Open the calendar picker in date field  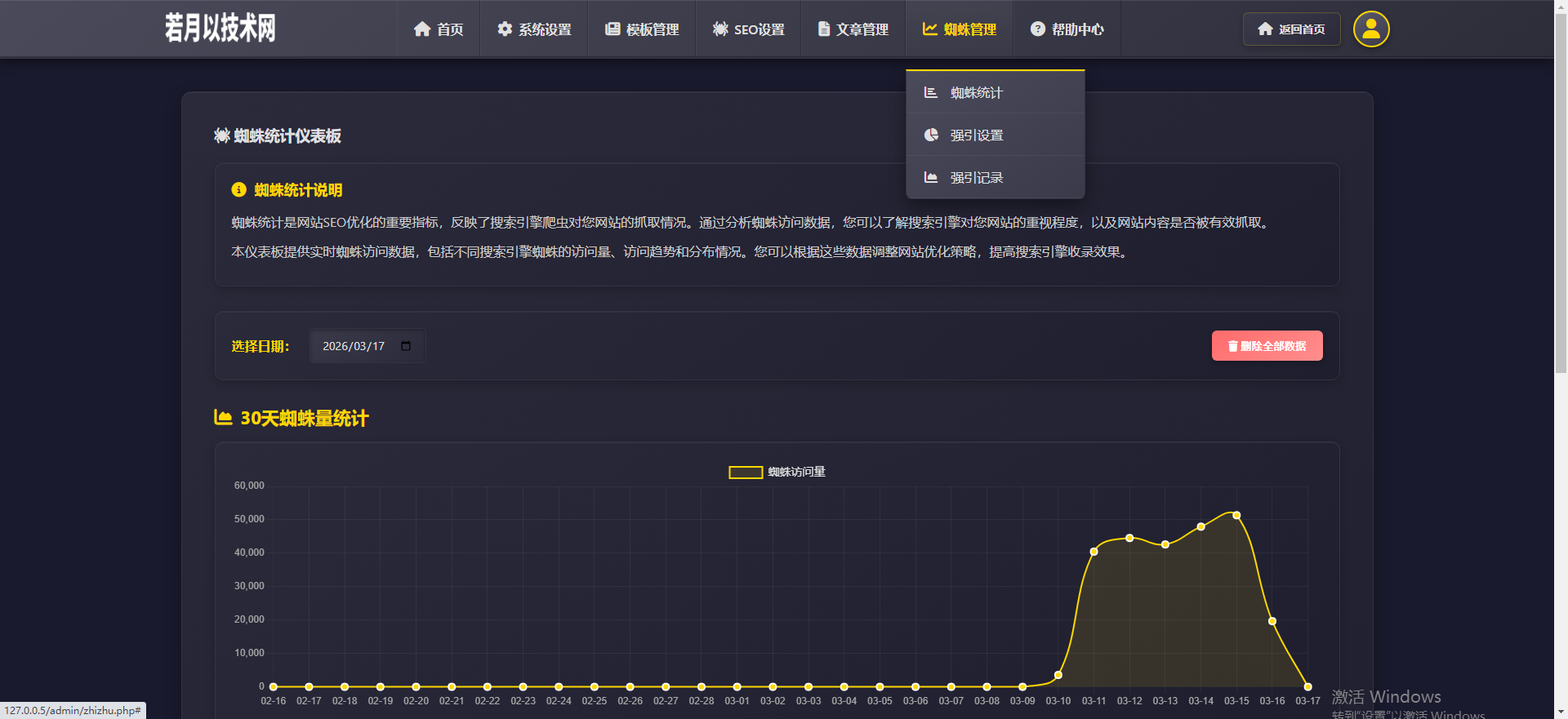[406, 346]
